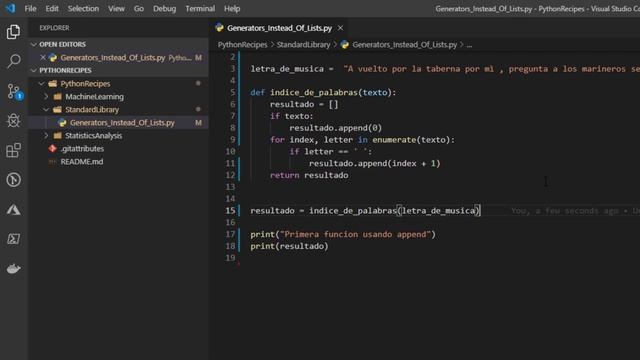The height and width of the screenshot is (360, 640).
Task: Click the Python icon on the editor tab
Action: (220, 28)
